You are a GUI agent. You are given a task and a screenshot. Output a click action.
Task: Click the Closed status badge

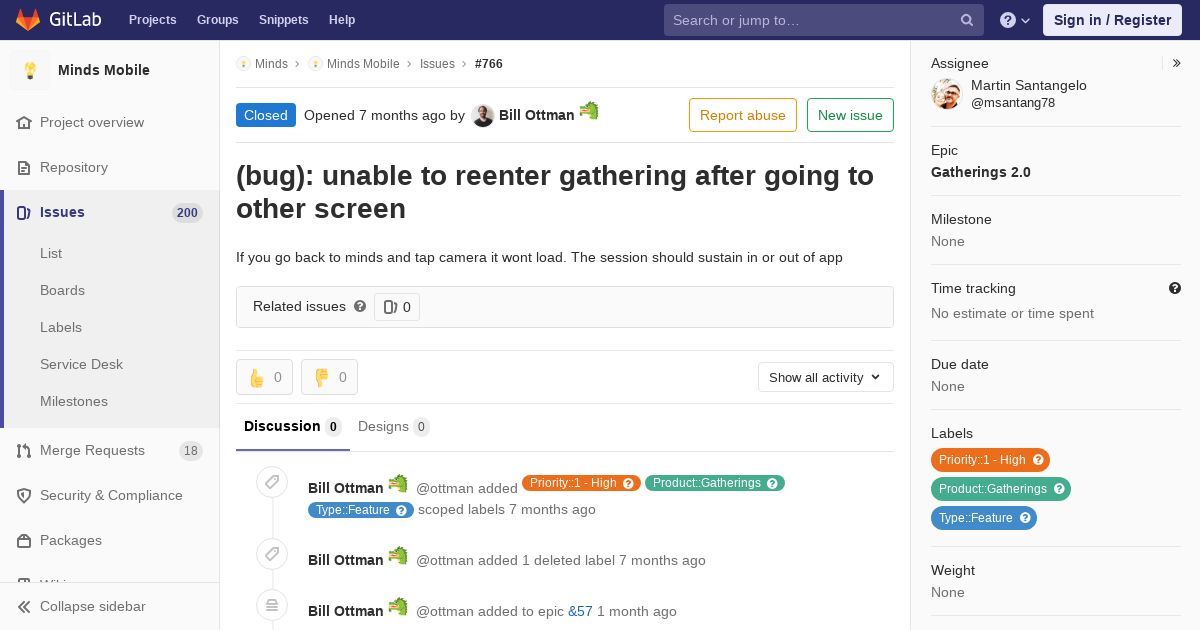coord(266,115)
